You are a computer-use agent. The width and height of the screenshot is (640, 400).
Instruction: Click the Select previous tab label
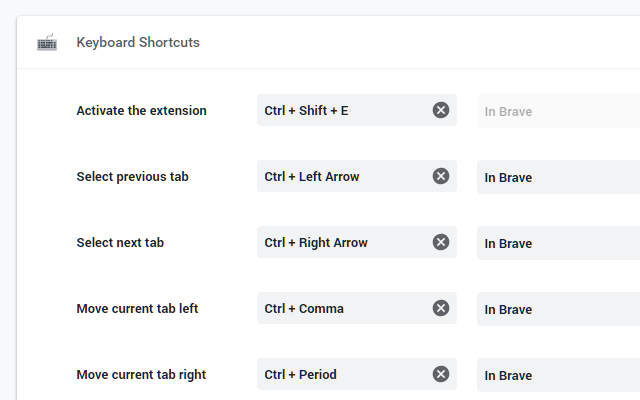coord(132,176)
